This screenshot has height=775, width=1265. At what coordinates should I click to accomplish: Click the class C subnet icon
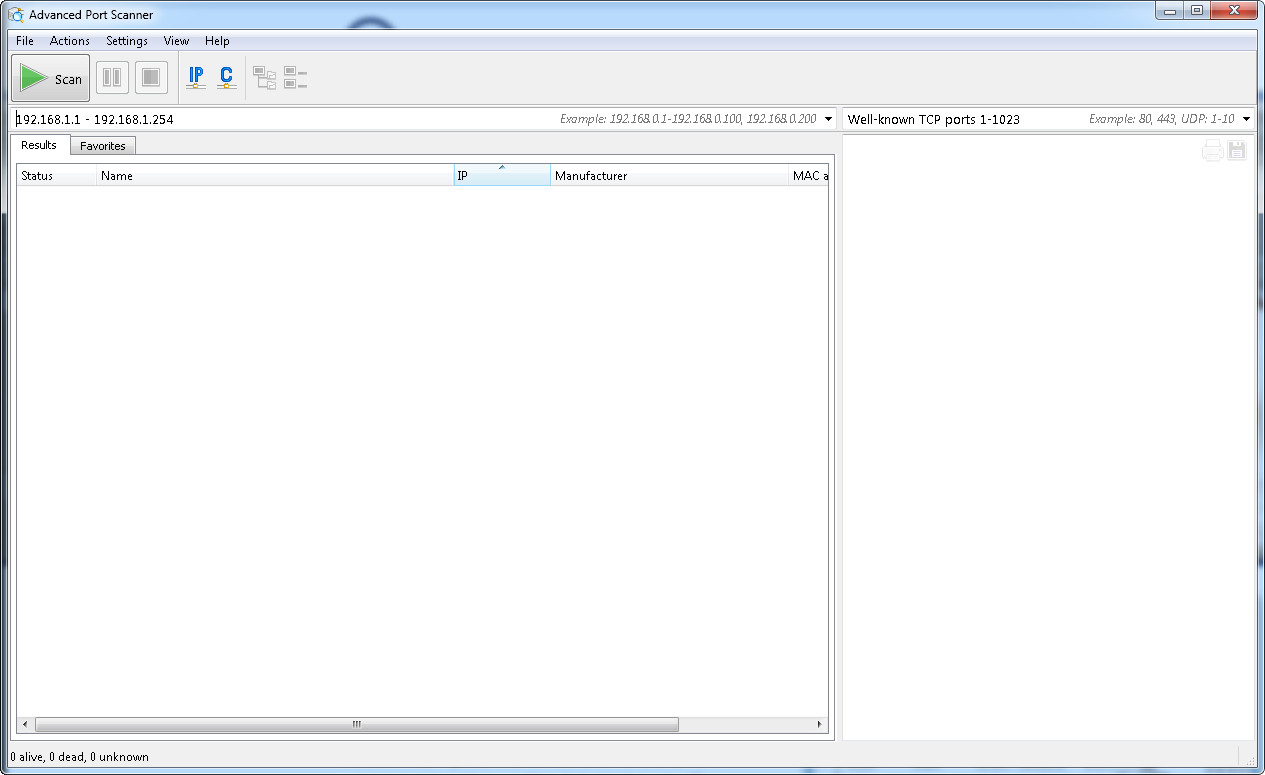click(x=226, y=77)
